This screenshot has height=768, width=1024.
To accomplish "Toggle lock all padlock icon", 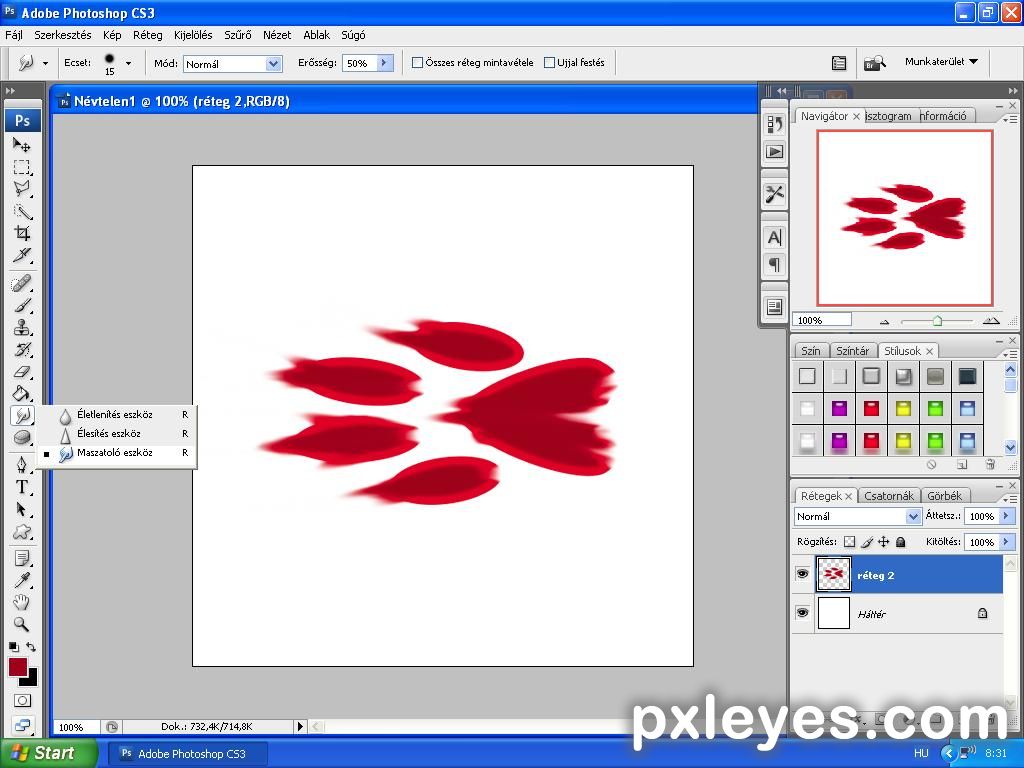I will click(x=901, y=541).
